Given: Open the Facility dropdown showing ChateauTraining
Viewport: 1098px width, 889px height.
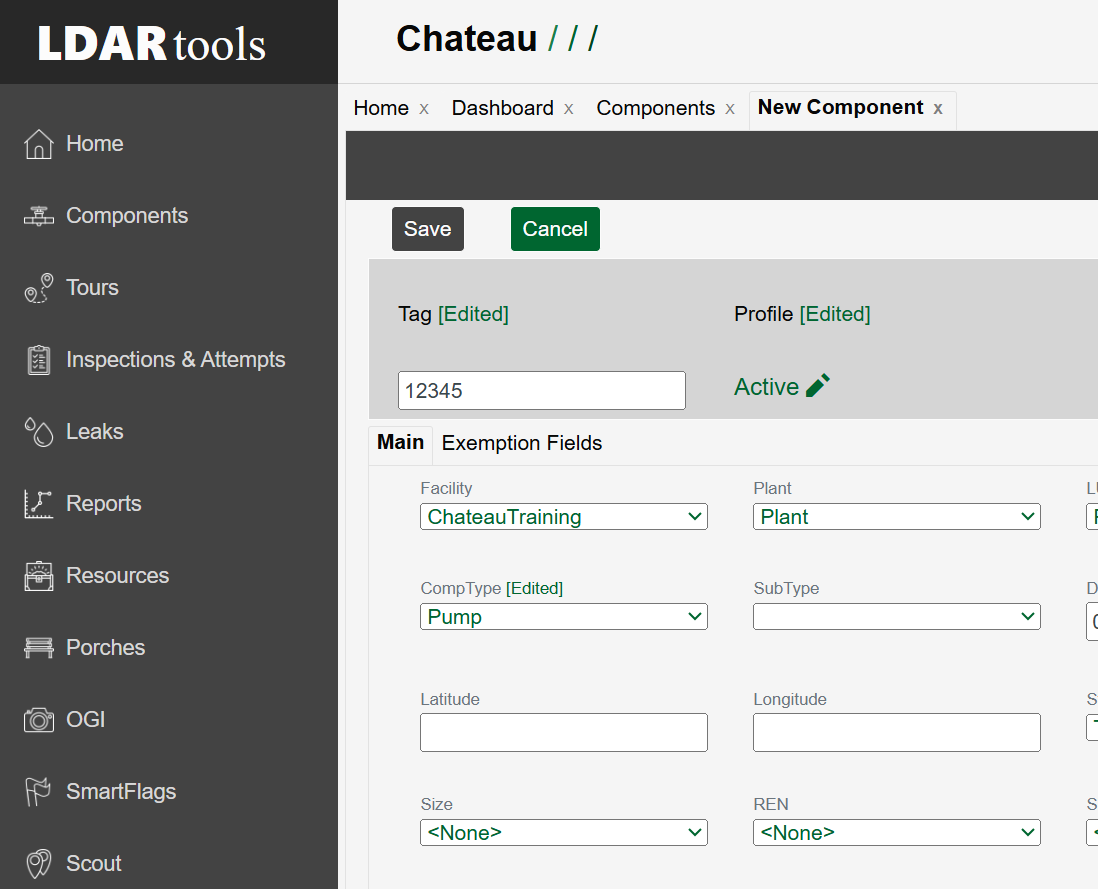Looking at the screenshot, I should click(564, 517).
